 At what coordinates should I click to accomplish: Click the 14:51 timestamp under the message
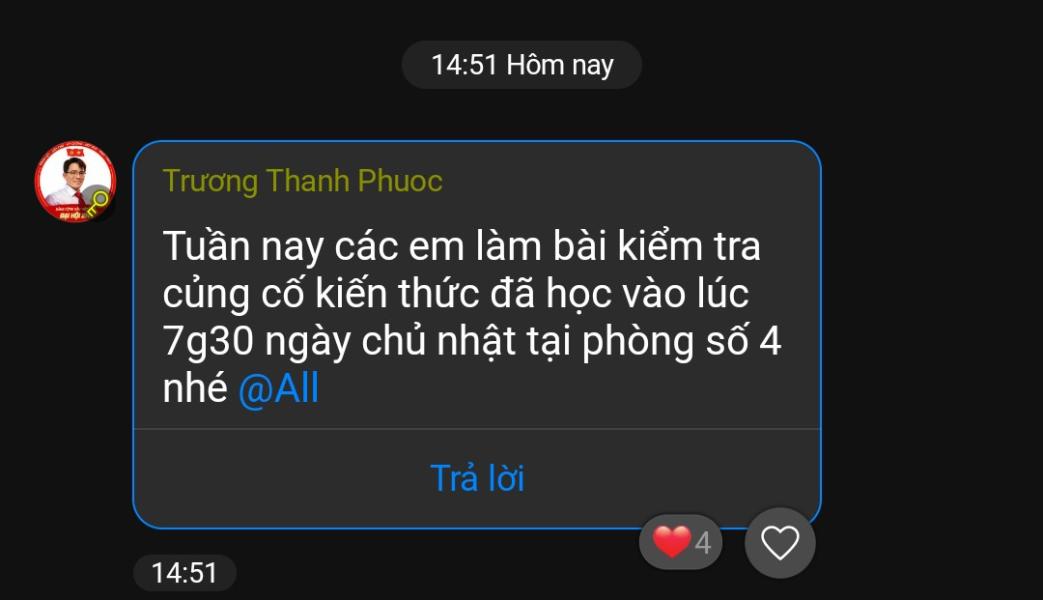click(x=184, y=573)
